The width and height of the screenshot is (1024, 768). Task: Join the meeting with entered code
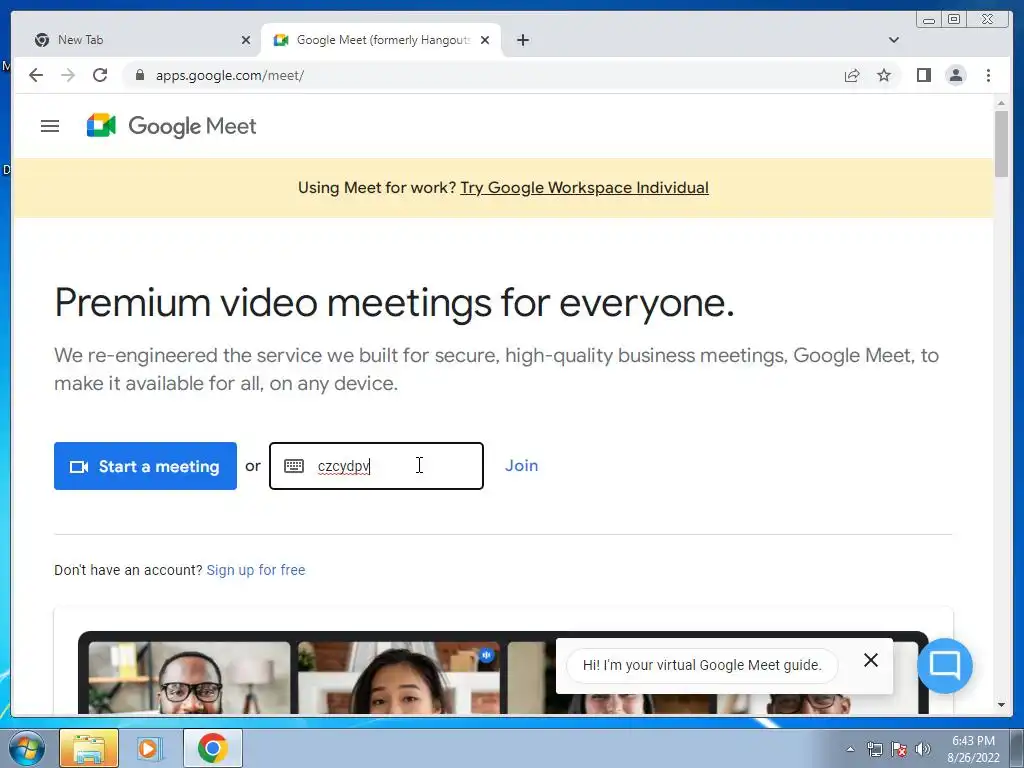pos(521,466)
